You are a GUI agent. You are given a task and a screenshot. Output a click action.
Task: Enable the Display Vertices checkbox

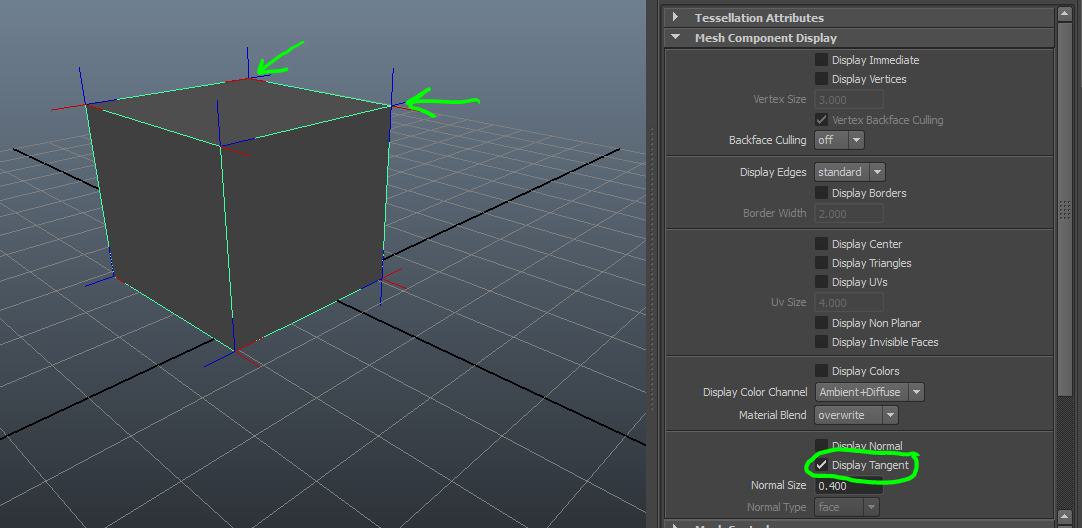point(821,79)
